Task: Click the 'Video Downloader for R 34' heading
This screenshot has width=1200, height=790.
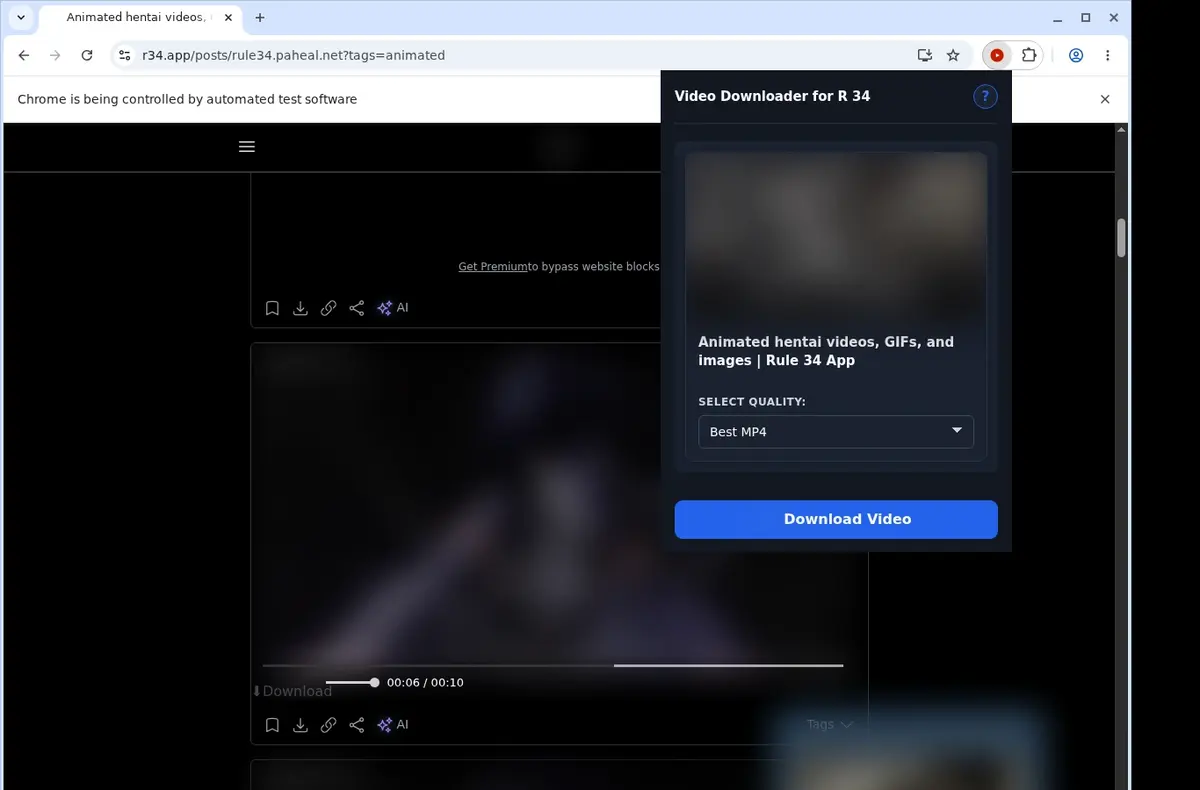Action: tap(772, 96)
